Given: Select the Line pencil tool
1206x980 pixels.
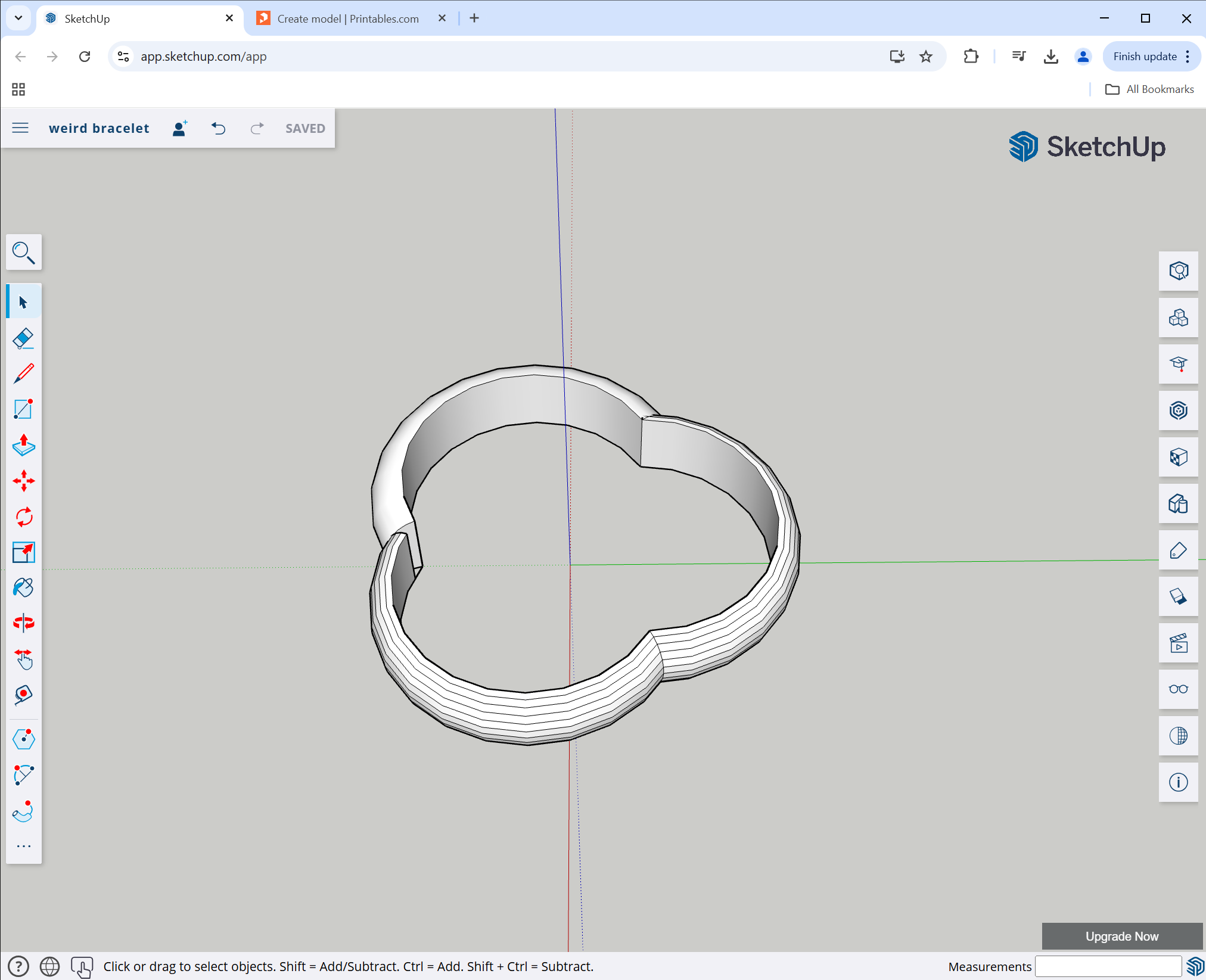Looking at the screenshot, I should pyautogui.click(x=24, y=374).
